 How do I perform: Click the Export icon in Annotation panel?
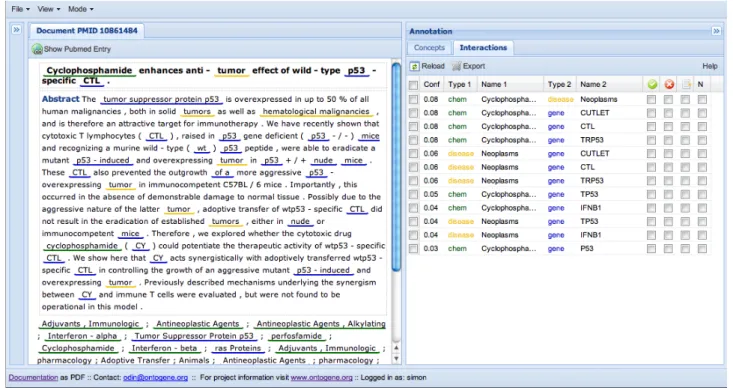pyautogui.click(x=456, y=66)
